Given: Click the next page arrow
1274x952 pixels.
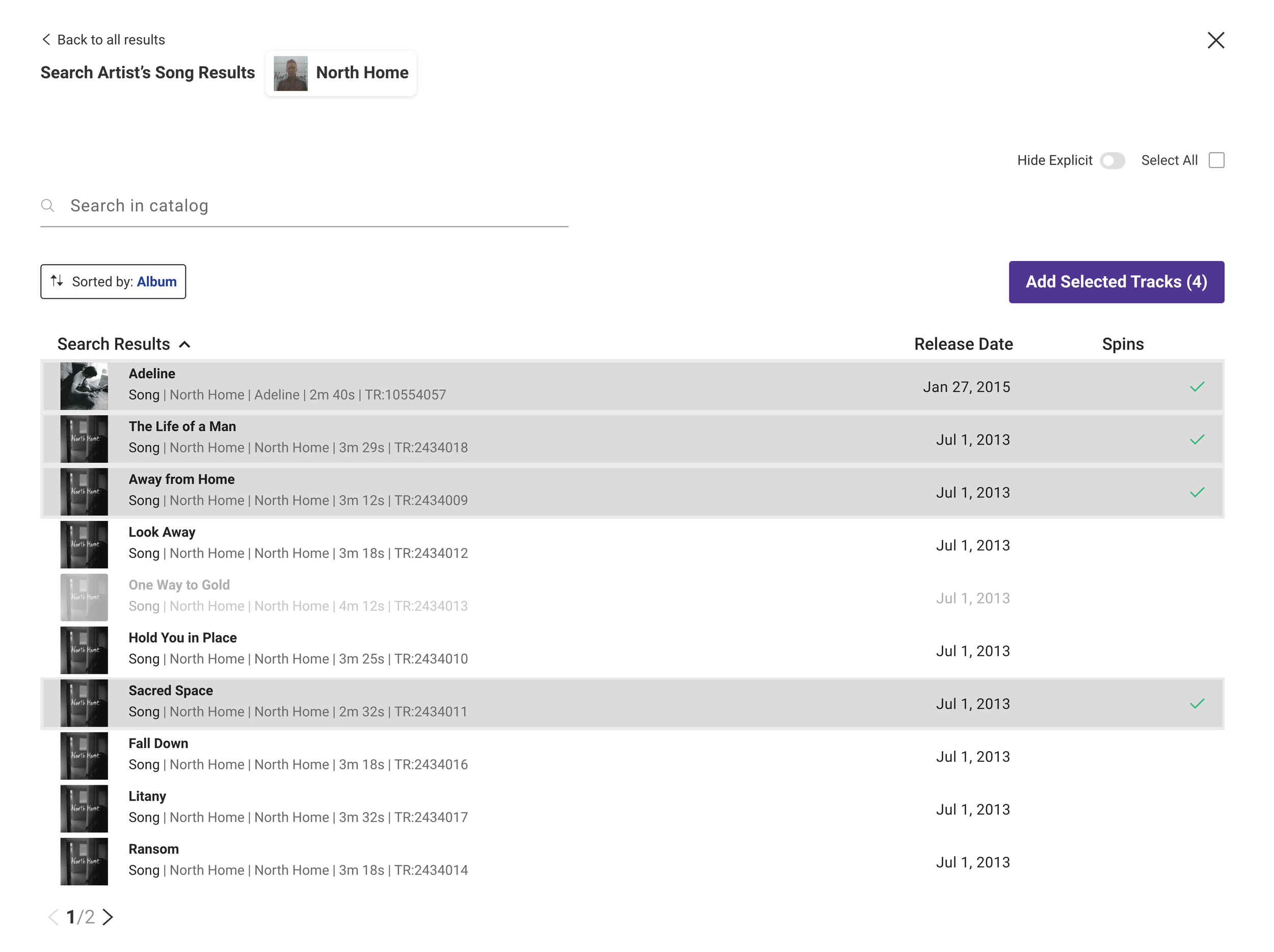Looking at the screenshot, I should (x=108, y=916).
